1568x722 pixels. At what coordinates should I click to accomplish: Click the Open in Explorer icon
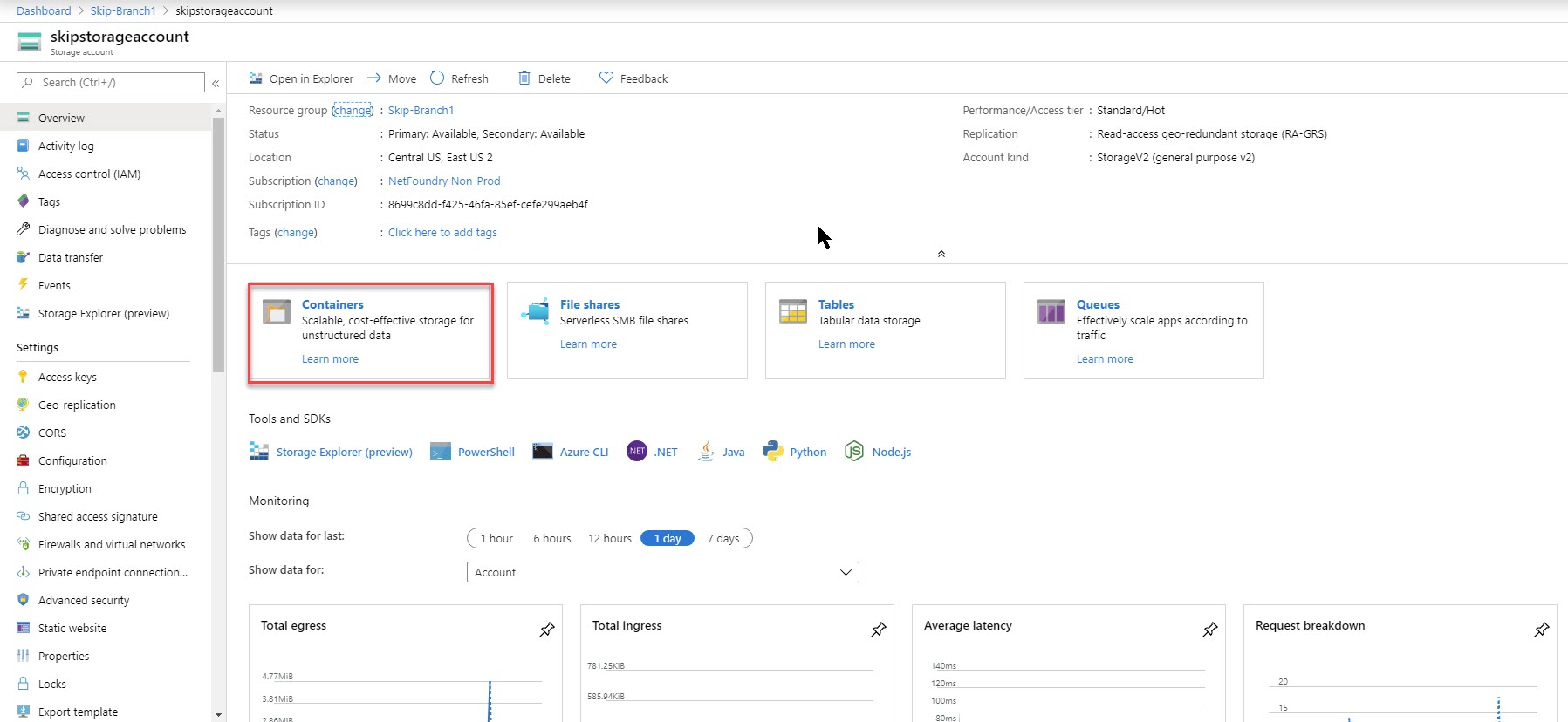[x=256, y=78]
